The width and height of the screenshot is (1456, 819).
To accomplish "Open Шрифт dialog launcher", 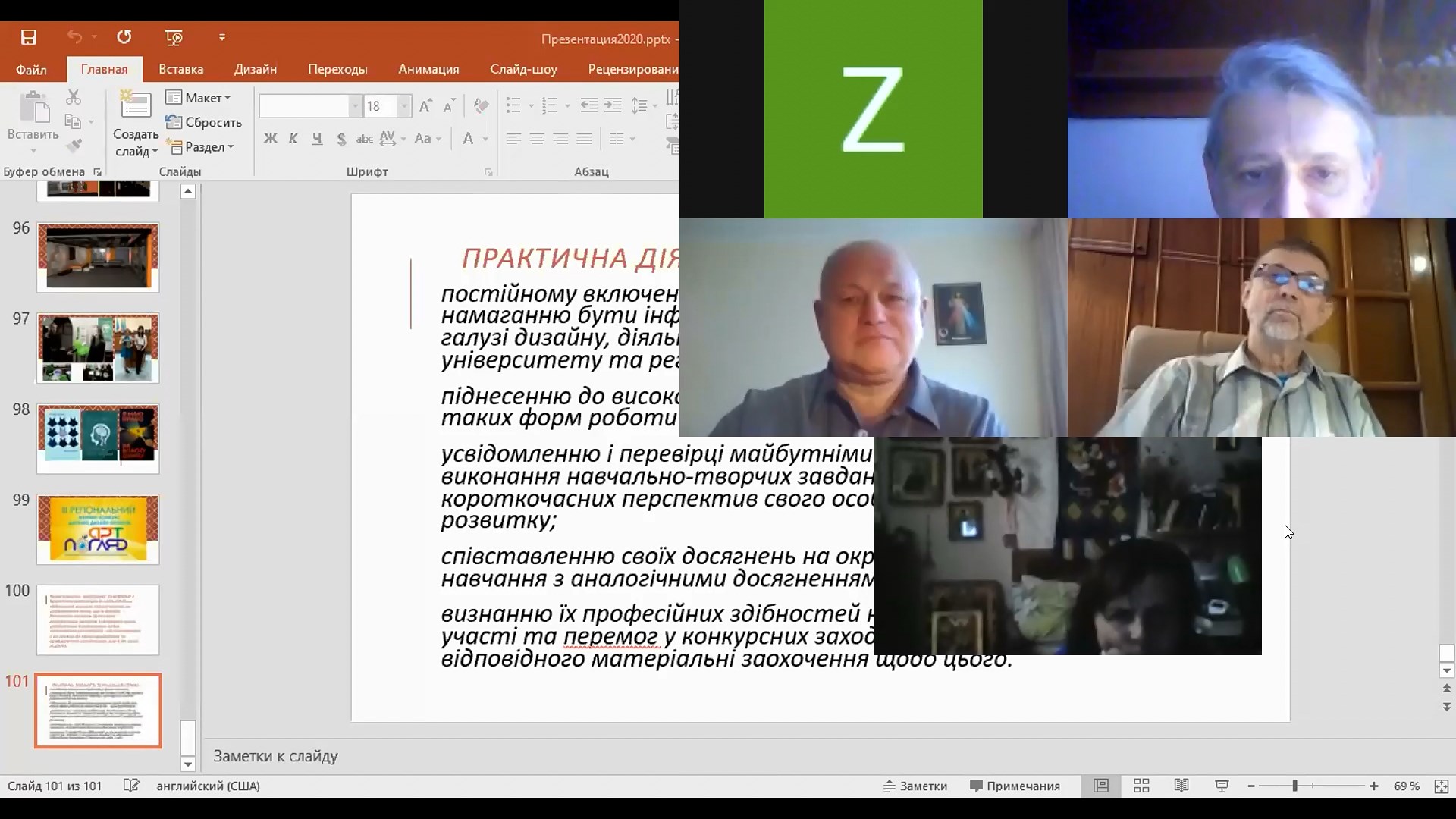I will tap(488, 172).
